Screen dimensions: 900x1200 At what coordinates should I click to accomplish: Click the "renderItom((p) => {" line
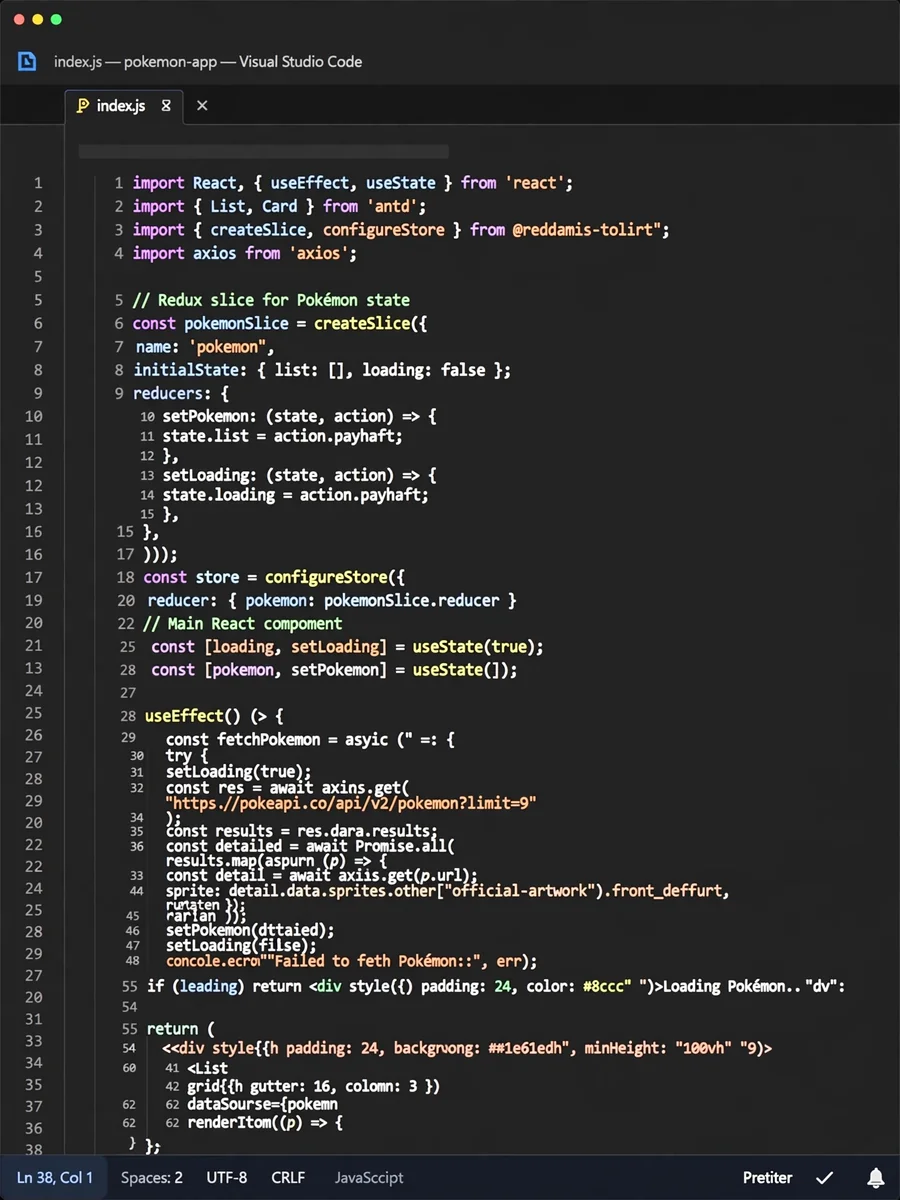pyautogui.click(x=265, y=1123)
